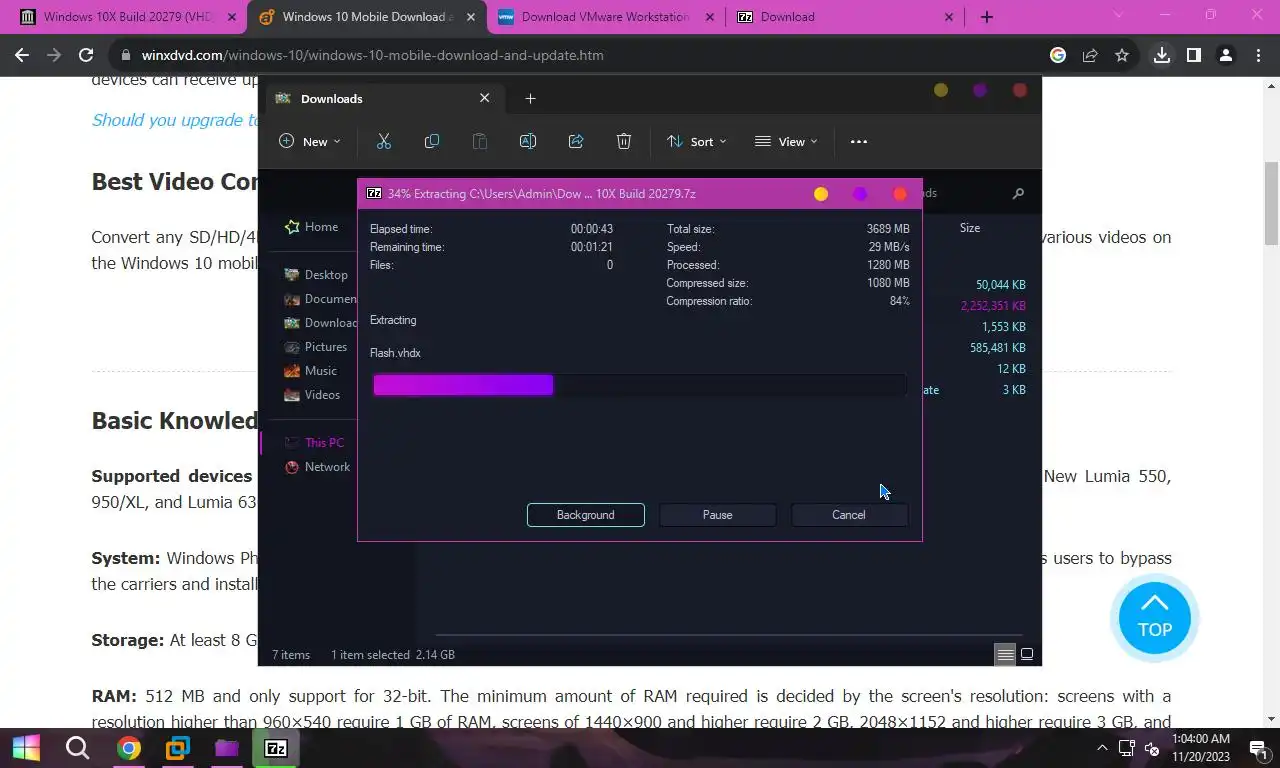The height and width of the screenshot is (768, 1280).
Task: Switch to details view icon in status bar
Action: coord(1005,655)
